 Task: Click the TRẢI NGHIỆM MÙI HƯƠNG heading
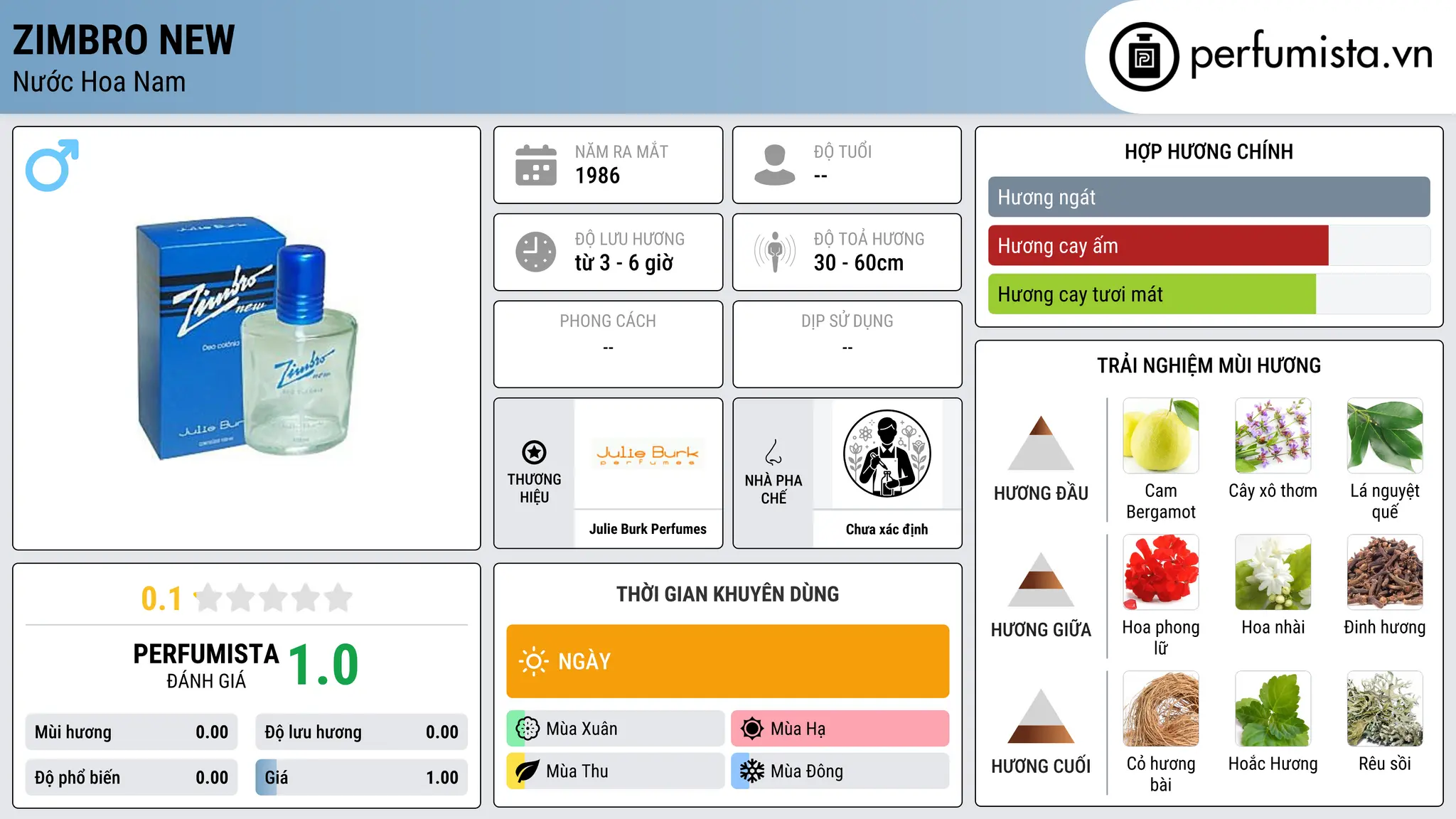[1209, 365]
